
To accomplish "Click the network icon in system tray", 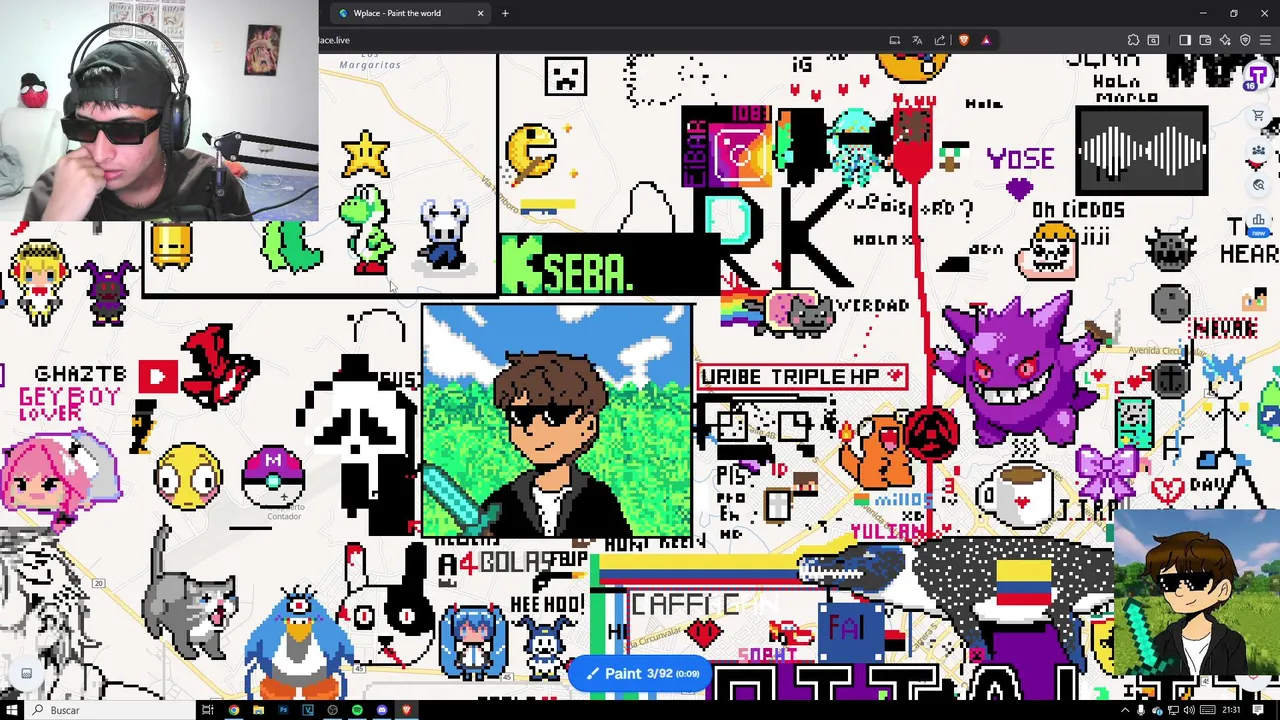I will (1173, 710).
